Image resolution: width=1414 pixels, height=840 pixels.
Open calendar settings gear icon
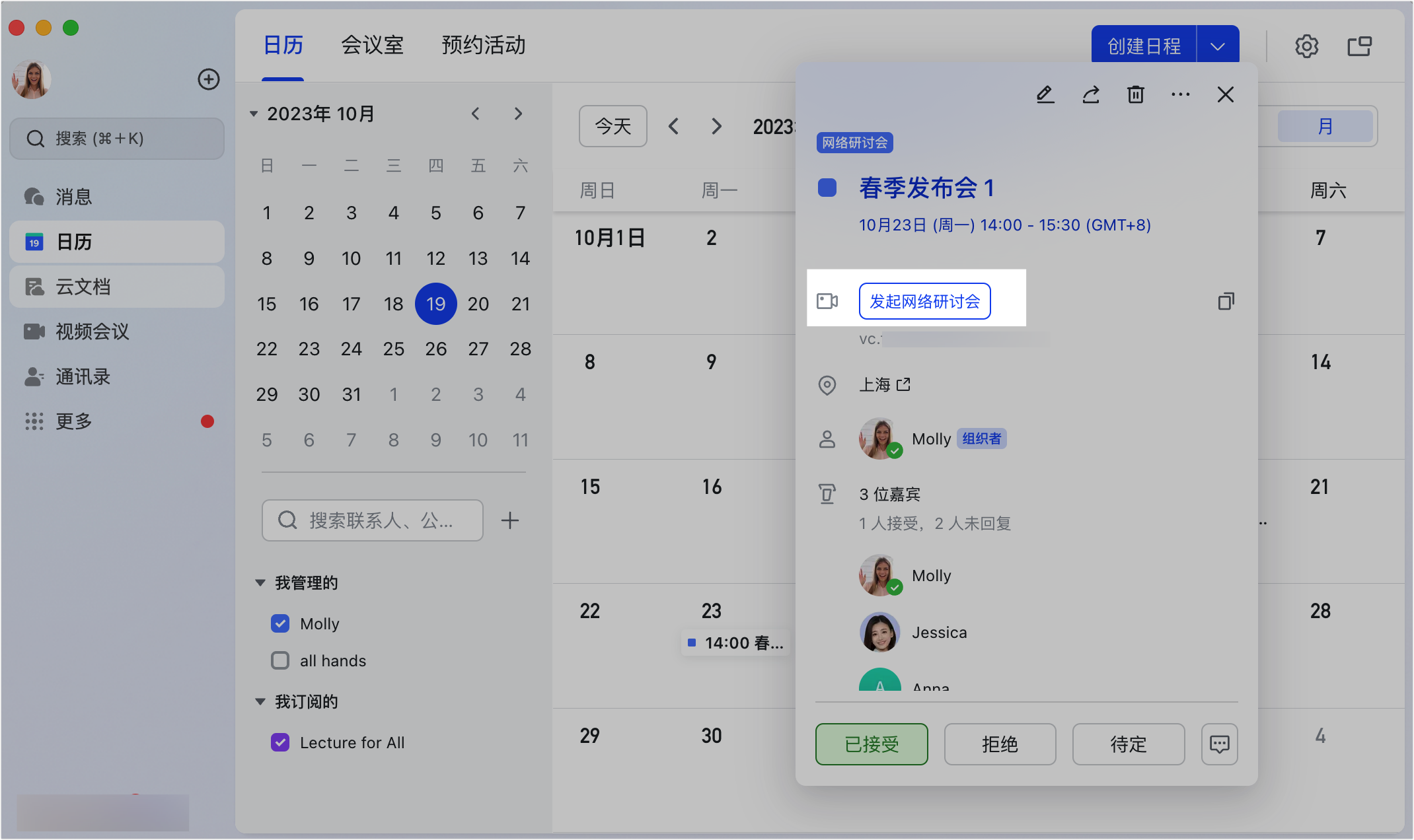click(x=1306, y=46)
